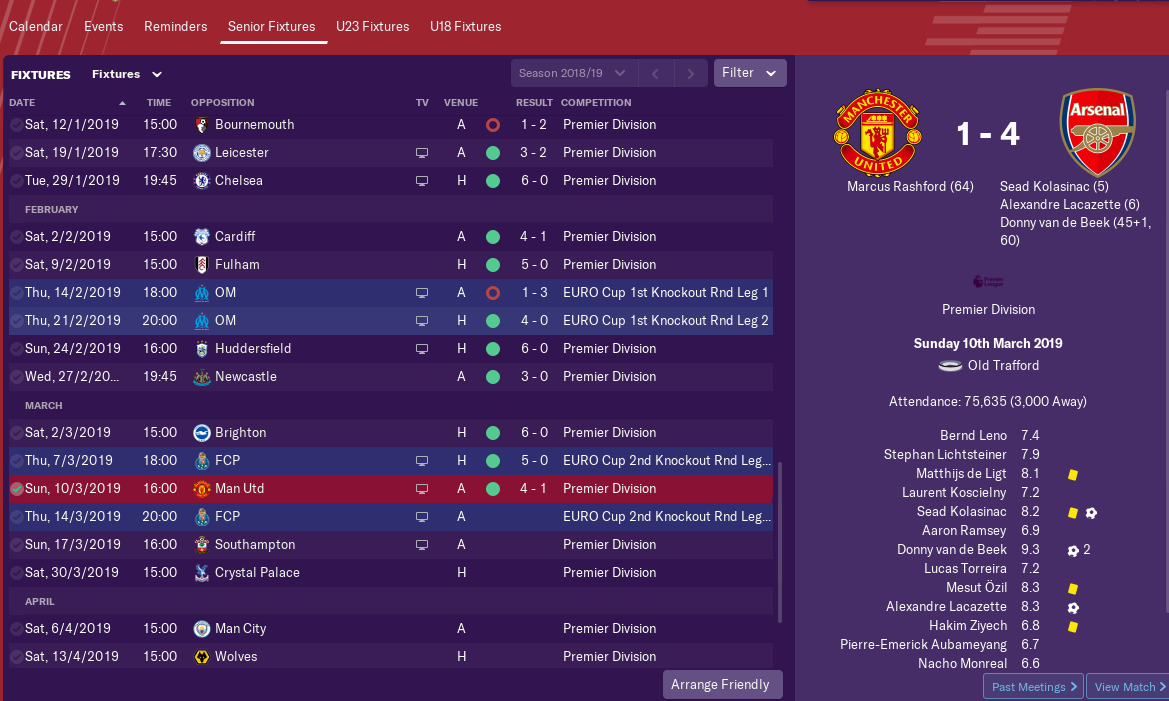Click the Old Trafford stadium icon

pos(950,365)
